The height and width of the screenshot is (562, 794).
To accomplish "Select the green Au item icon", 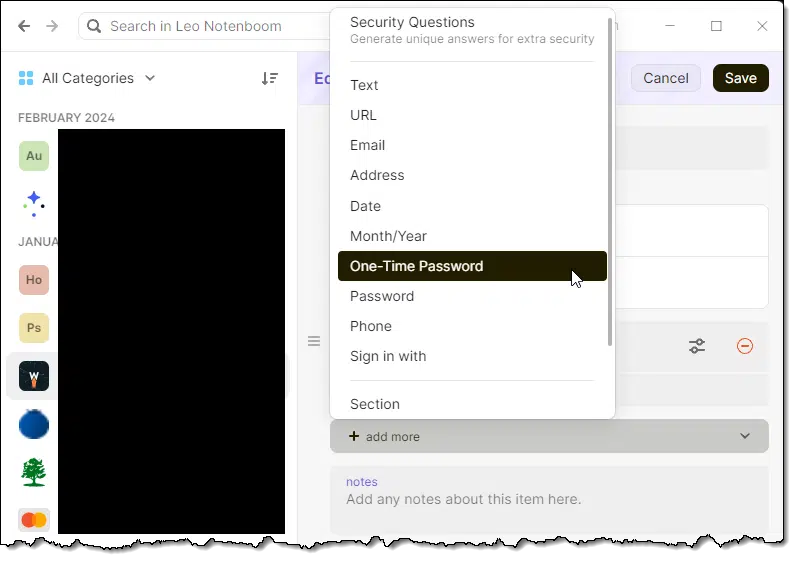I will coord(34,156).
